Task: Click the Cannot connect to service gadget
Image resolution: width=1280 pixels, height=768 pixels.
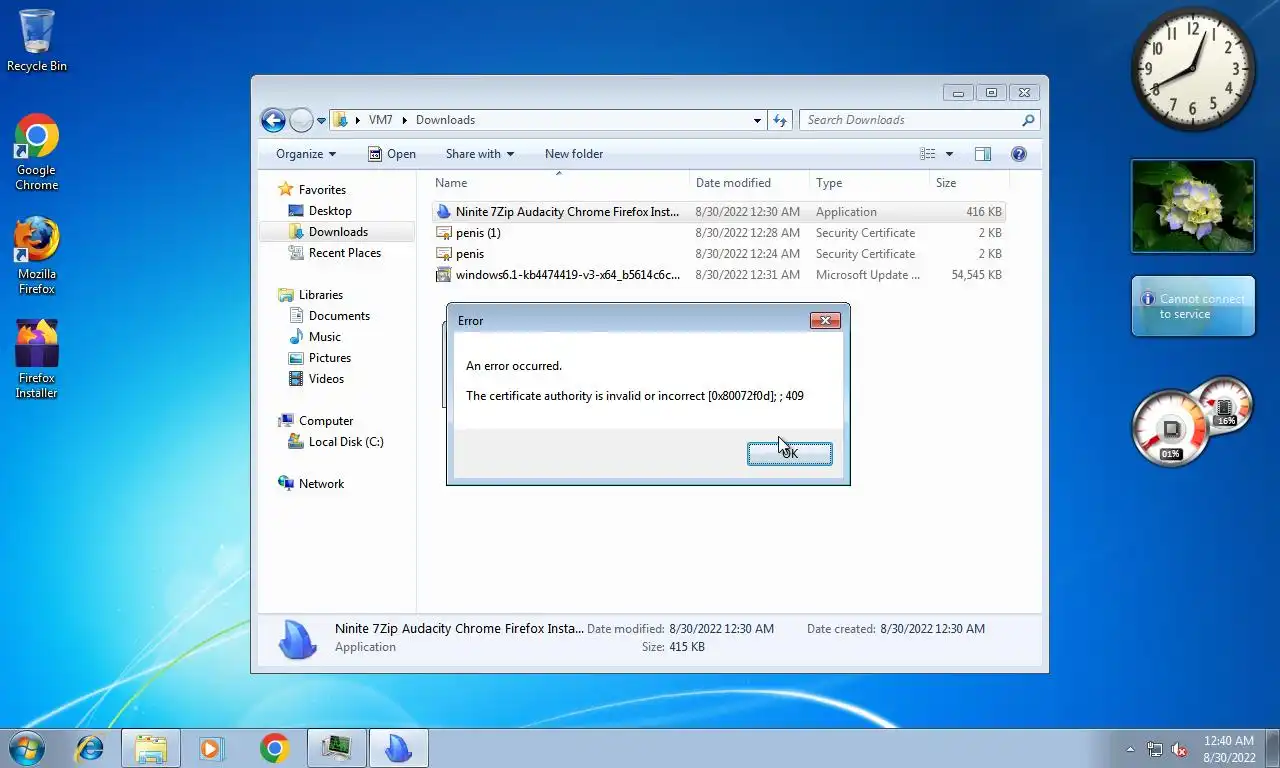Action: tap(1193, 306)
